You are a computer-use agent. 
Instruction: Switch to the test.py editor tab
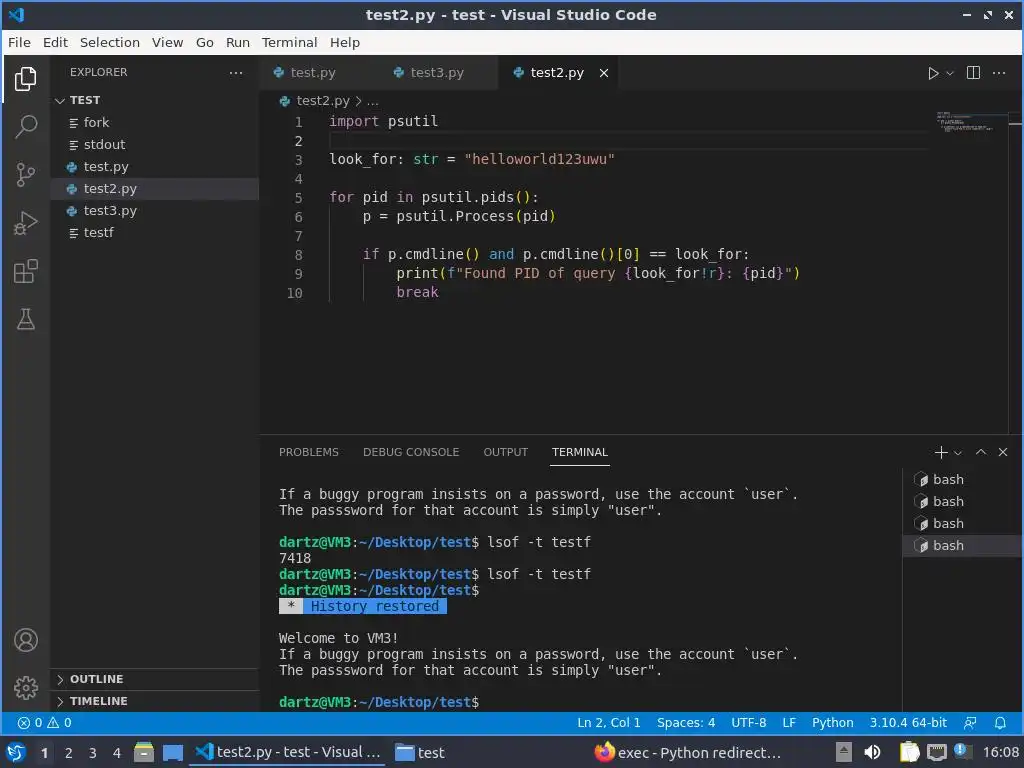313,72
